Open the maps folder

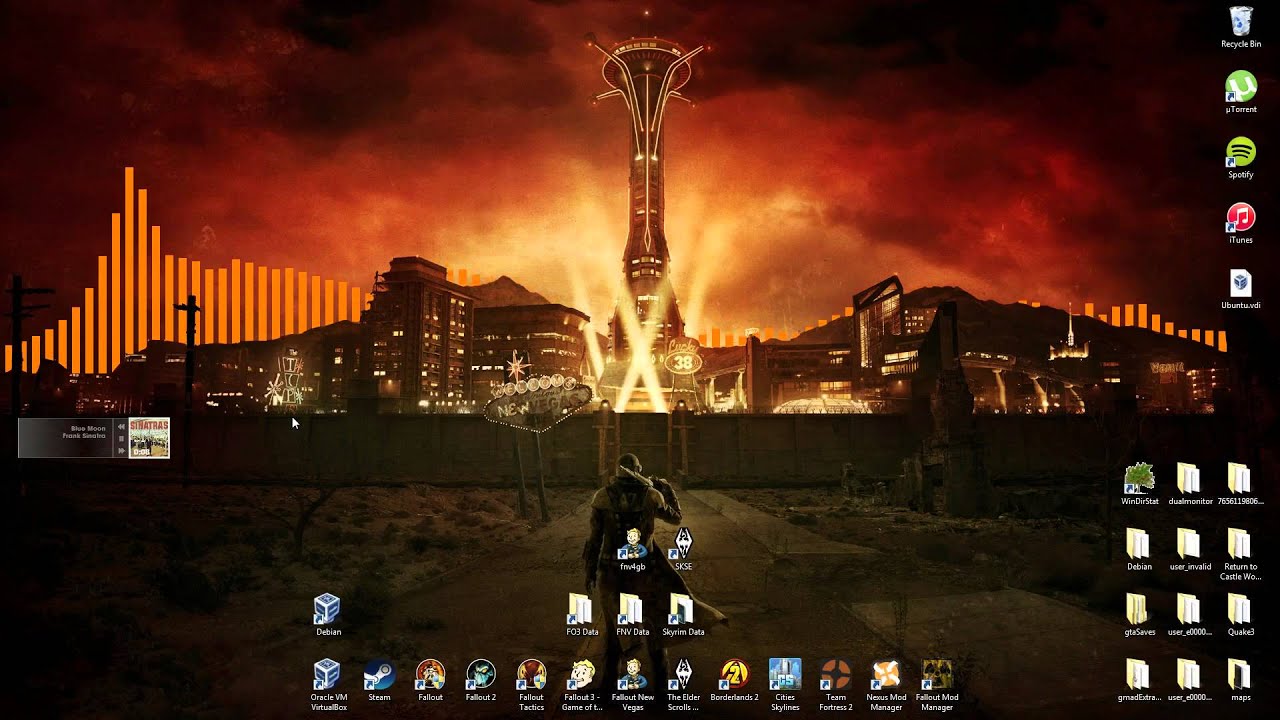(1240, 680)
